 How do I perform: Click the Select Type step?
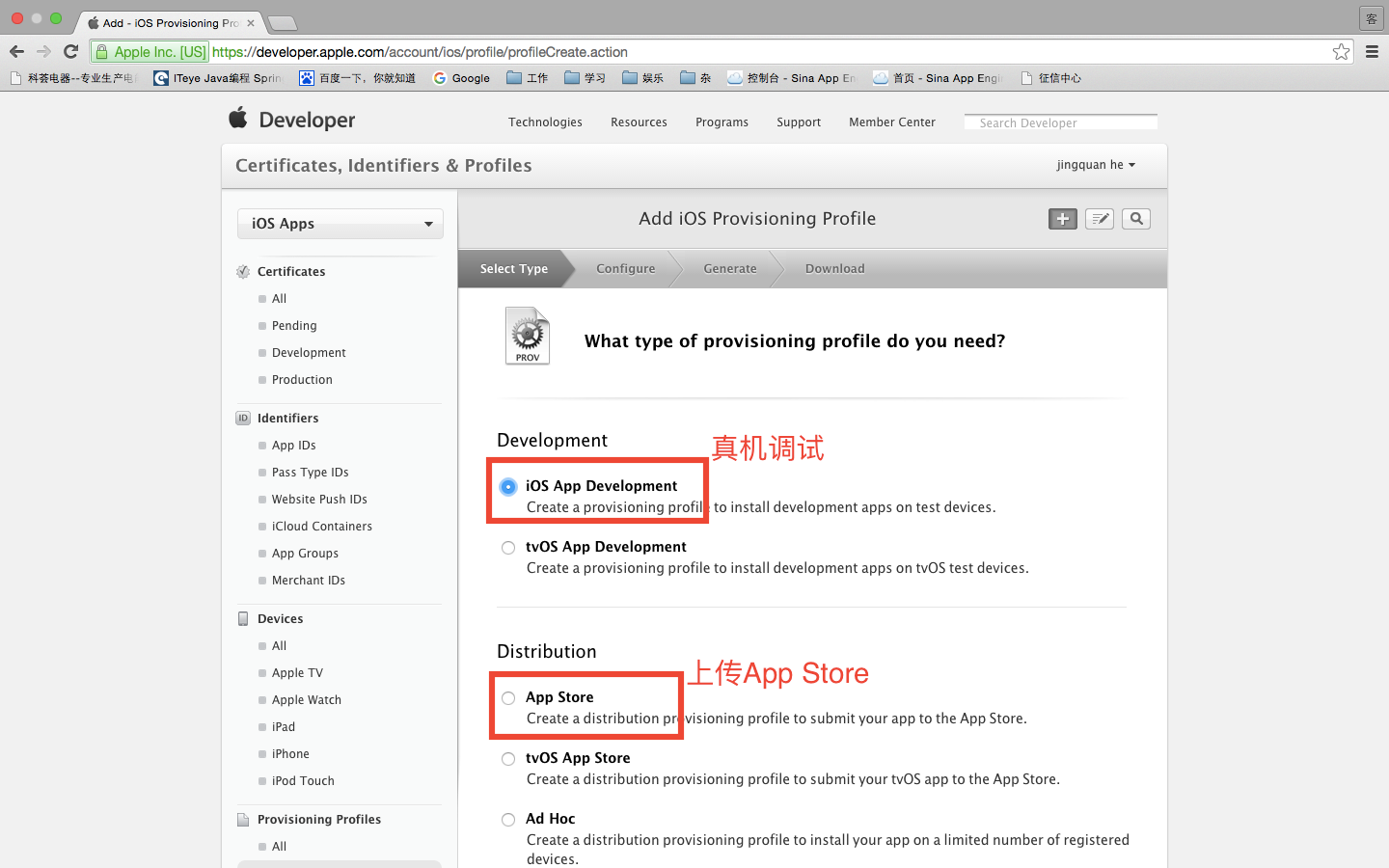[x=514, y=269]
